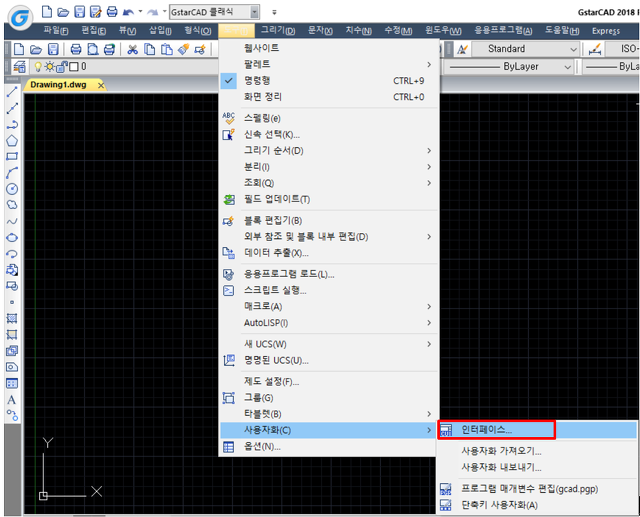Image resolution: width=640 pixels, height=517 pixels.
Task: Expand the AutoLISP(I) submenu
Action: [329, 323]
